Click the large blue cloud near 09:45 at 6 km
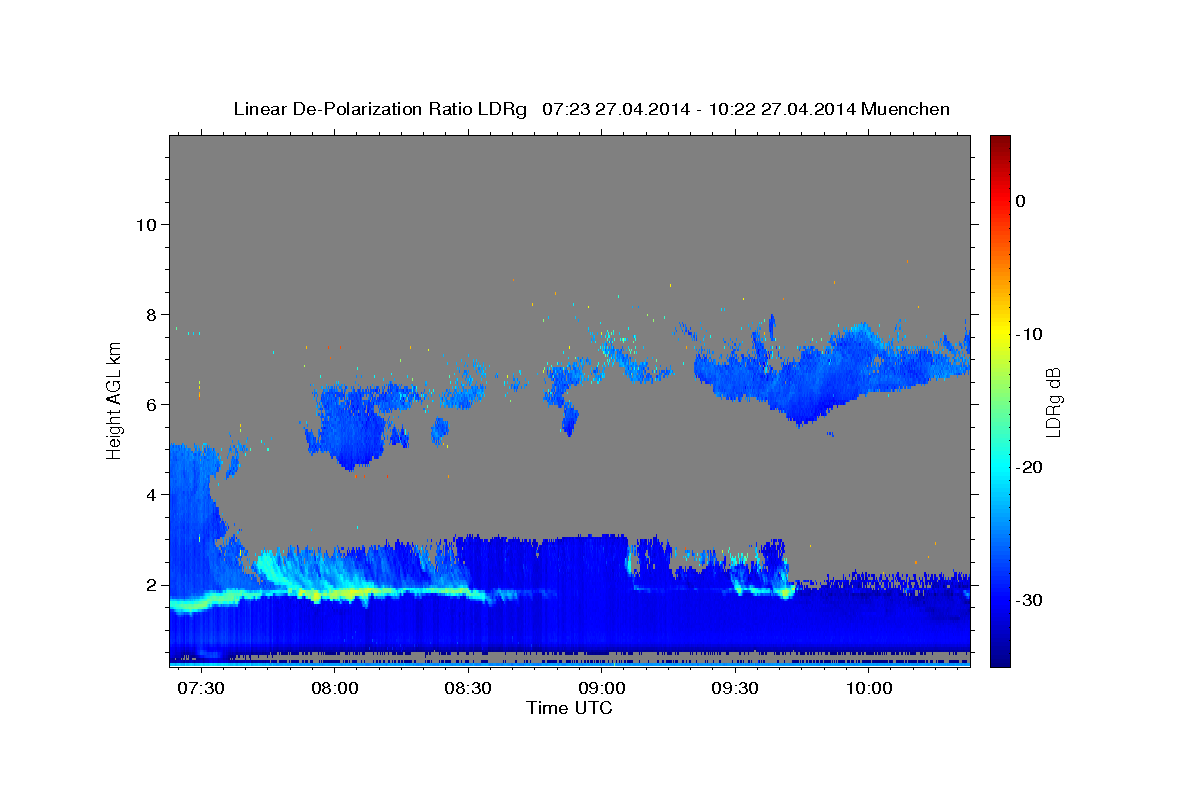 pos(820,375)
